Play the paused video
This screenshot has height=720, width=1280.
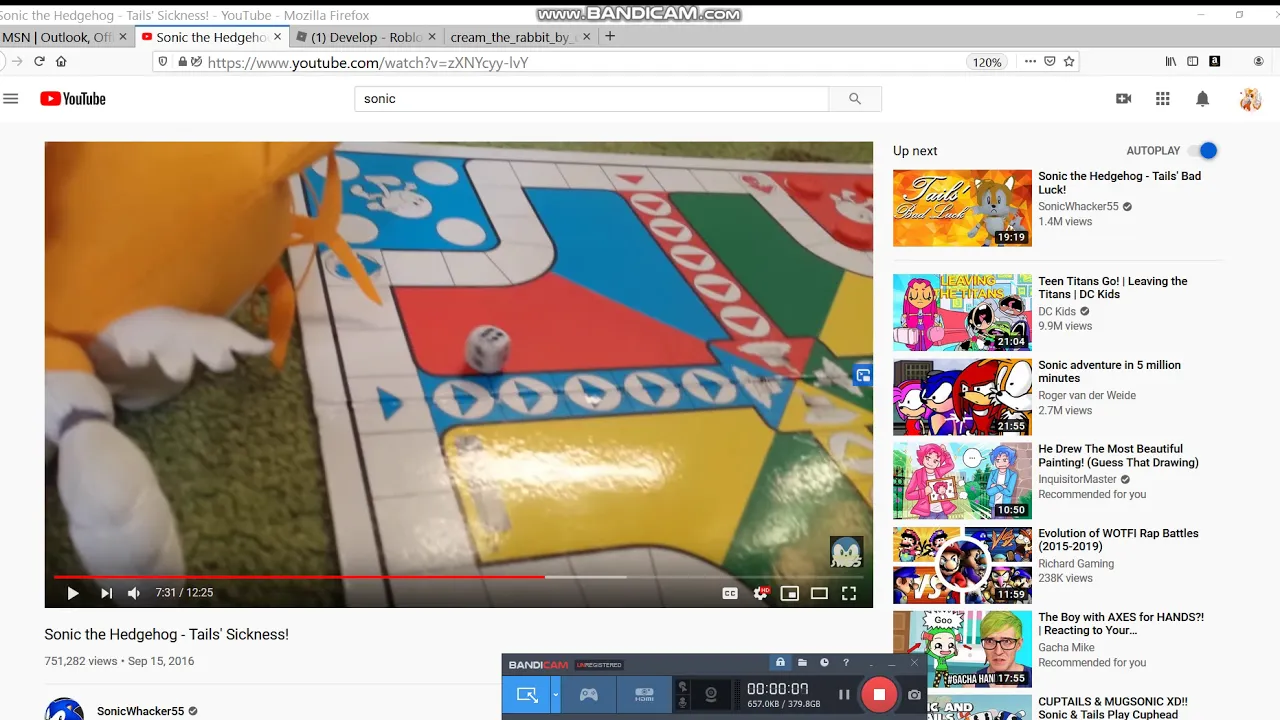click(x=72, y=593)
